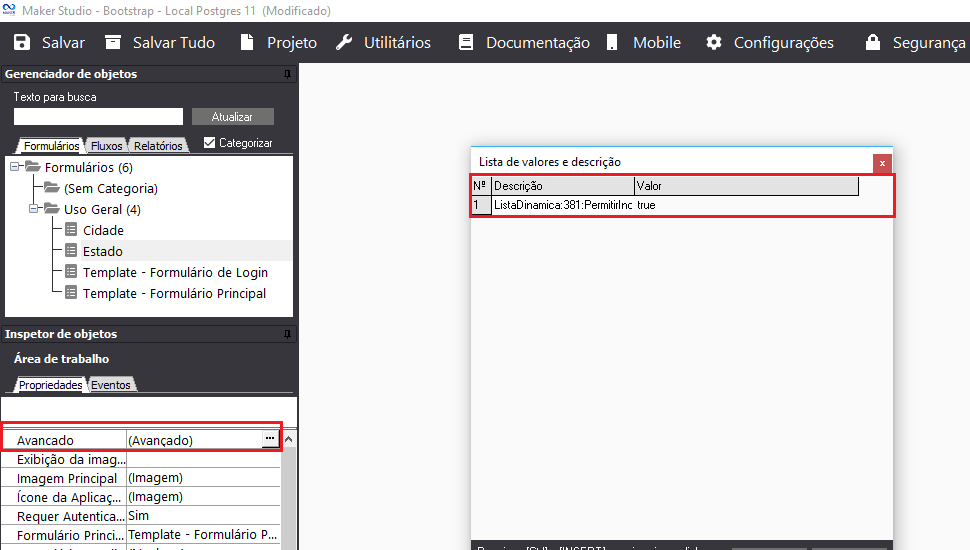This screenshot has height=550, width=970.
Task: Close the Lista de valores dialog
Action: pyautogui.click(x=881, y=162)
